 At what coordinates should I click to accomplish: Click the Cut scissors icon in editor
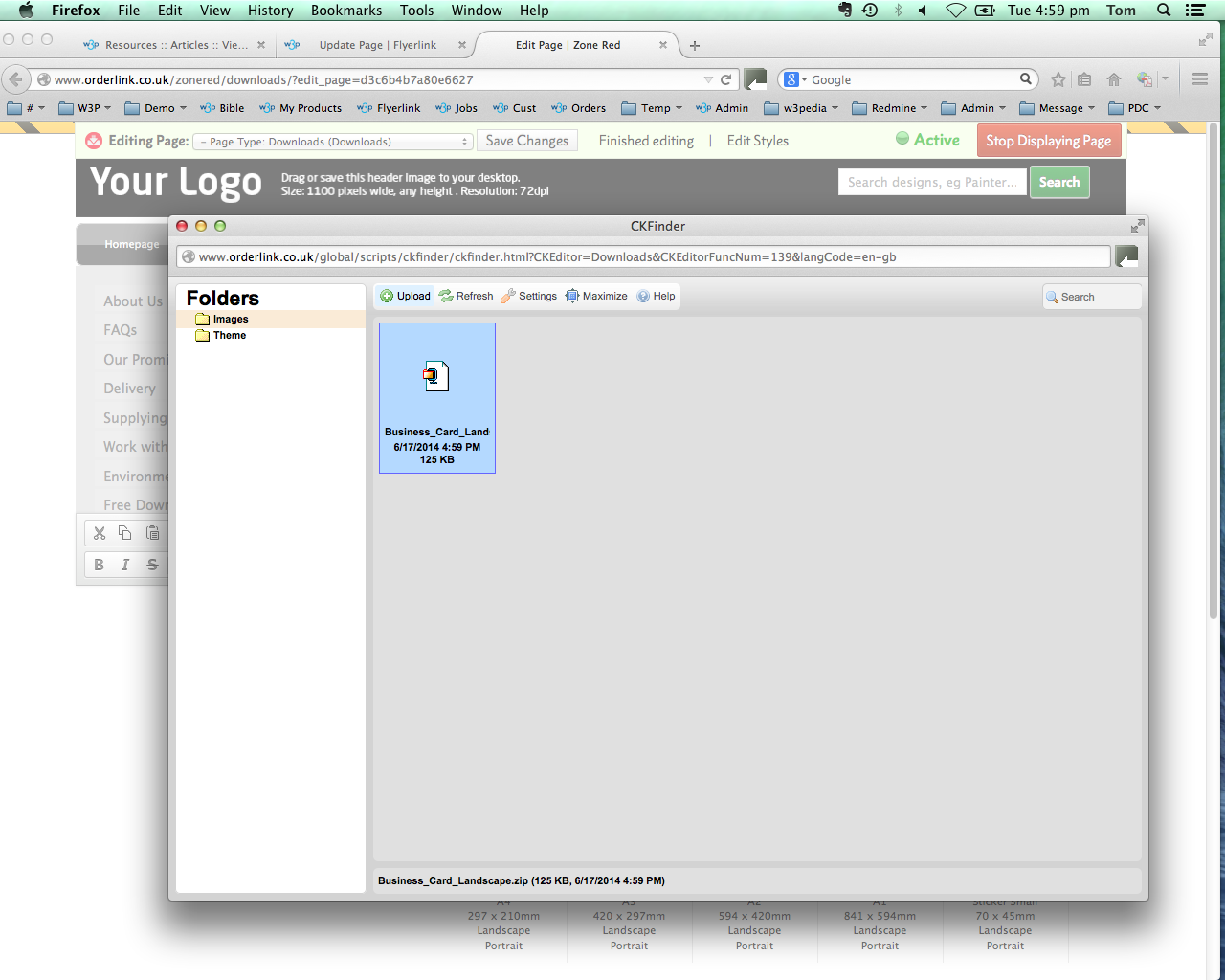click(x=100, y=533)
